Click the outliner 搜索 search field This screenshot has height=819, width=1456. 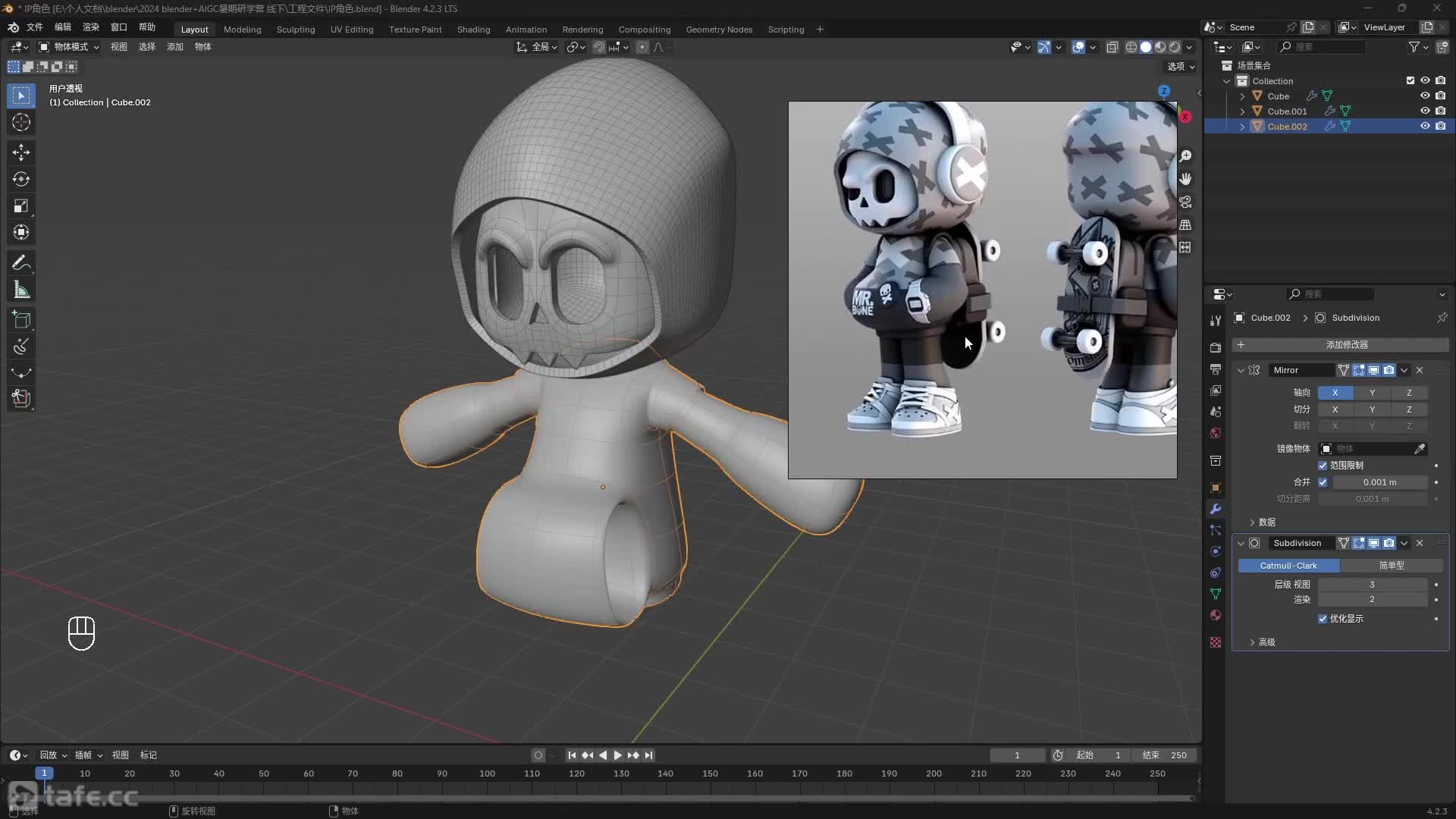tap(1322, 47)
